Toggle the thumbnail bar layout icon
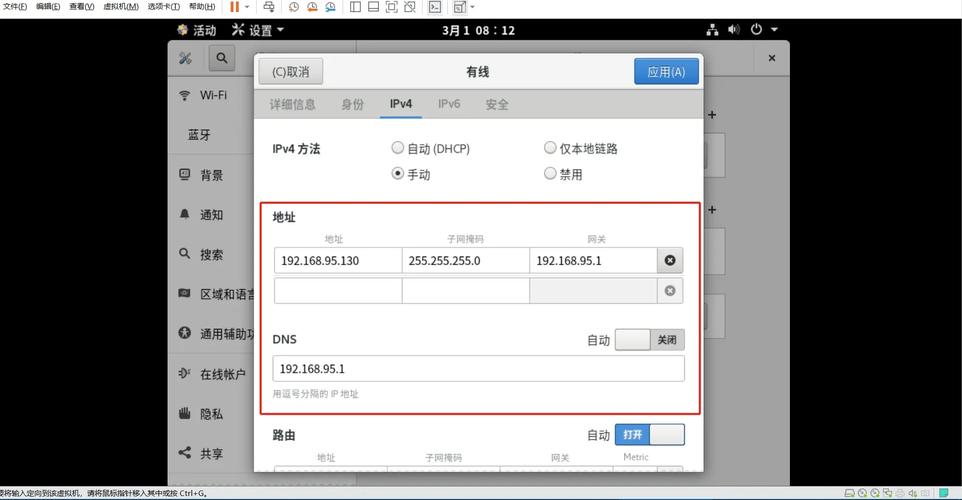Viewport: 962px width, 500px height. click(x=373, y=7)
